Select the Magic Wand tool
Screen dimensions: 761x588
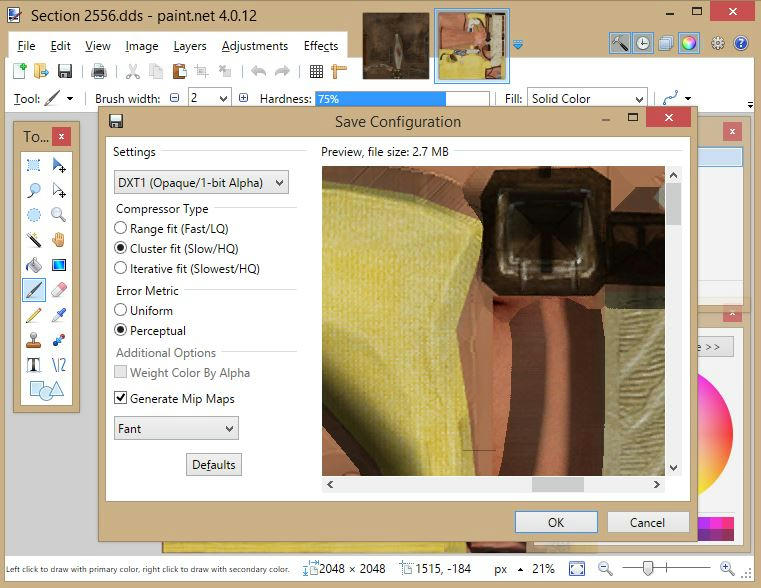tap(33, 240)
